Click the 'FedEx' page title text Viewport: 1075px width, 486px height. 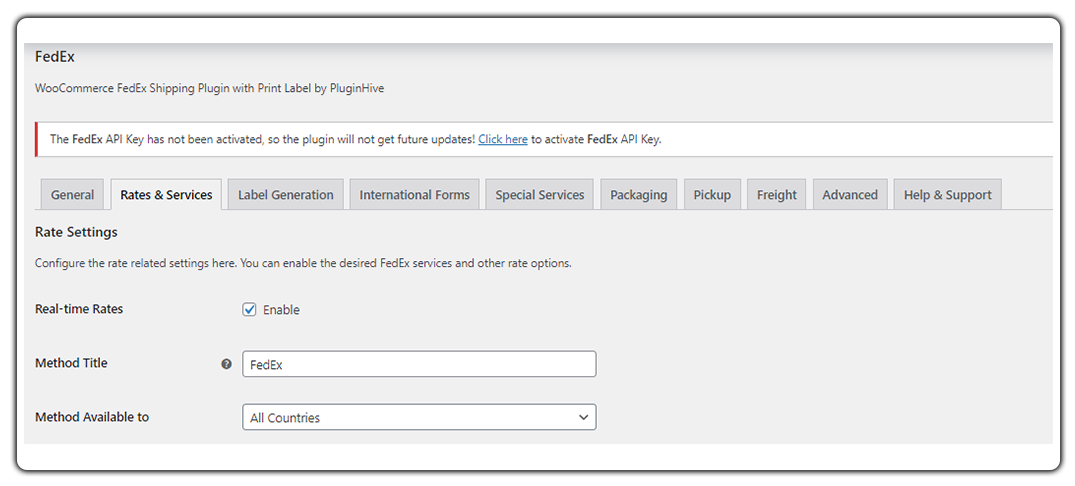[54, 57]
